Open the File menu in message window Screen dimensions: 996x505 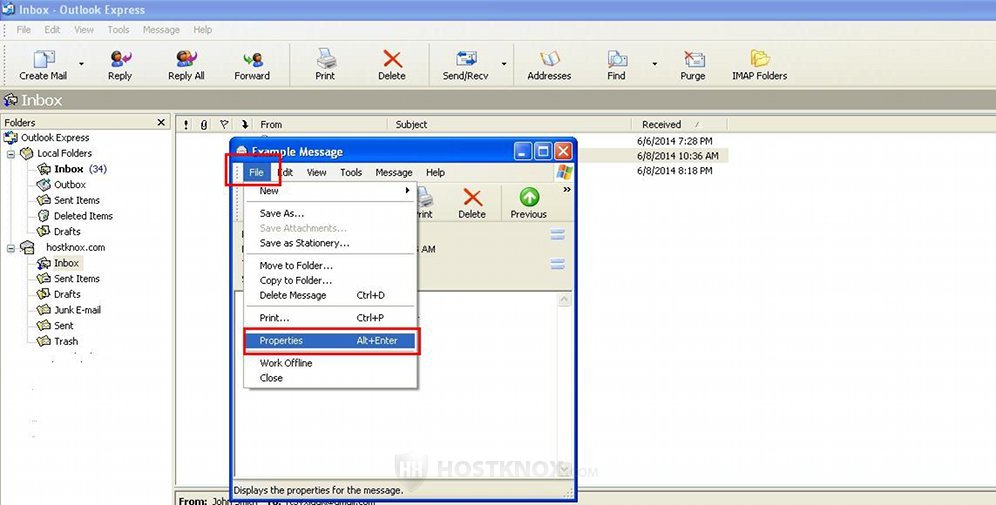click(256, 172)
